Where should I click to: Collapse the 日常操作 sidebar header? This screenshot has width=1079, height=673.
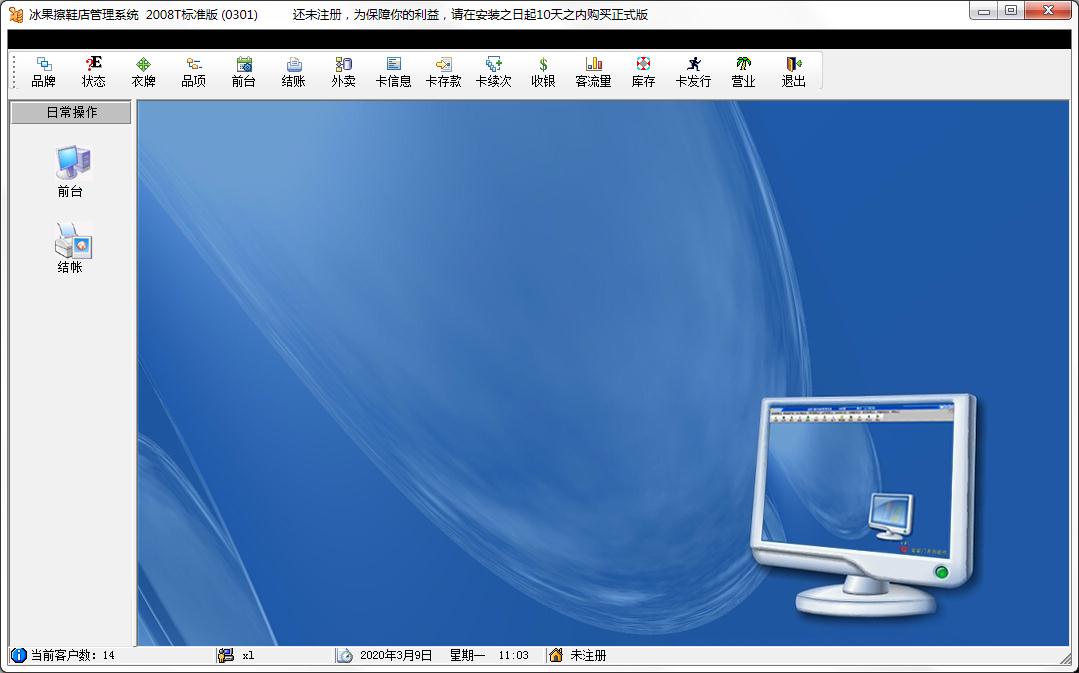point(71,112)
